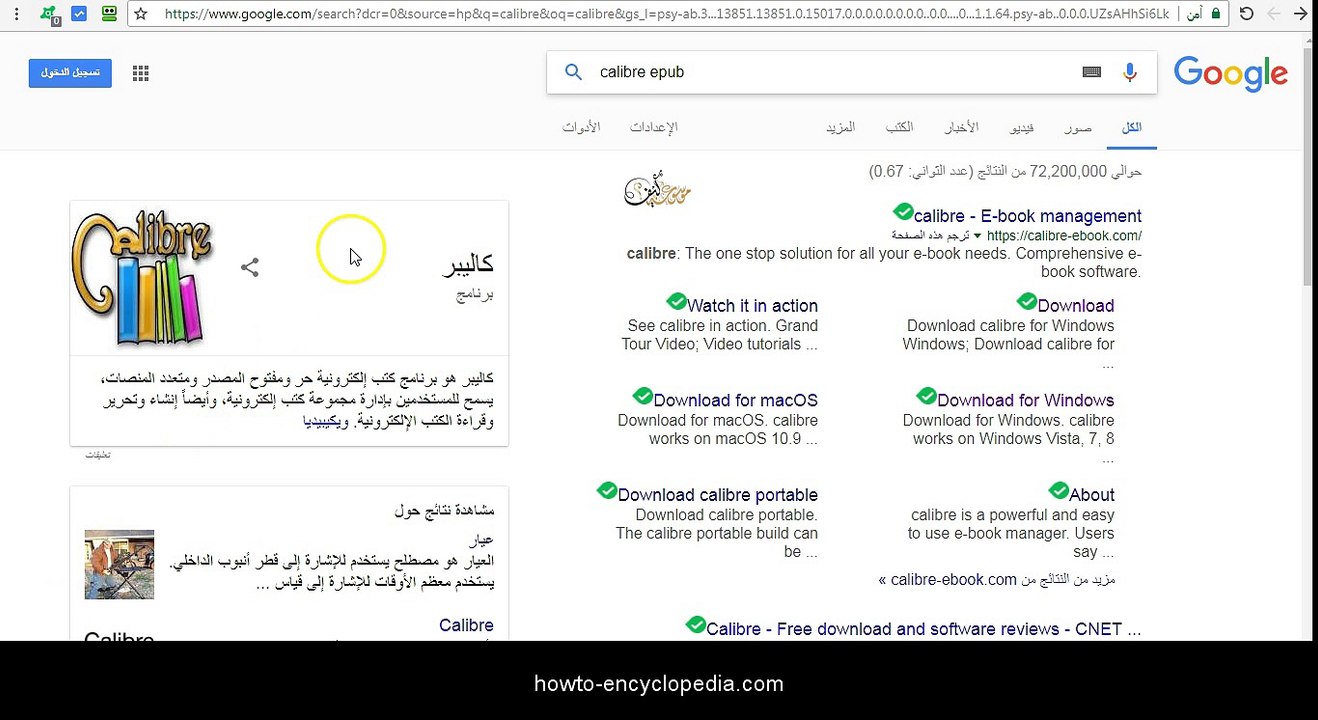Click the green robot extension icon
Viewport: 1318px width, 720px height.
(109, 13)
